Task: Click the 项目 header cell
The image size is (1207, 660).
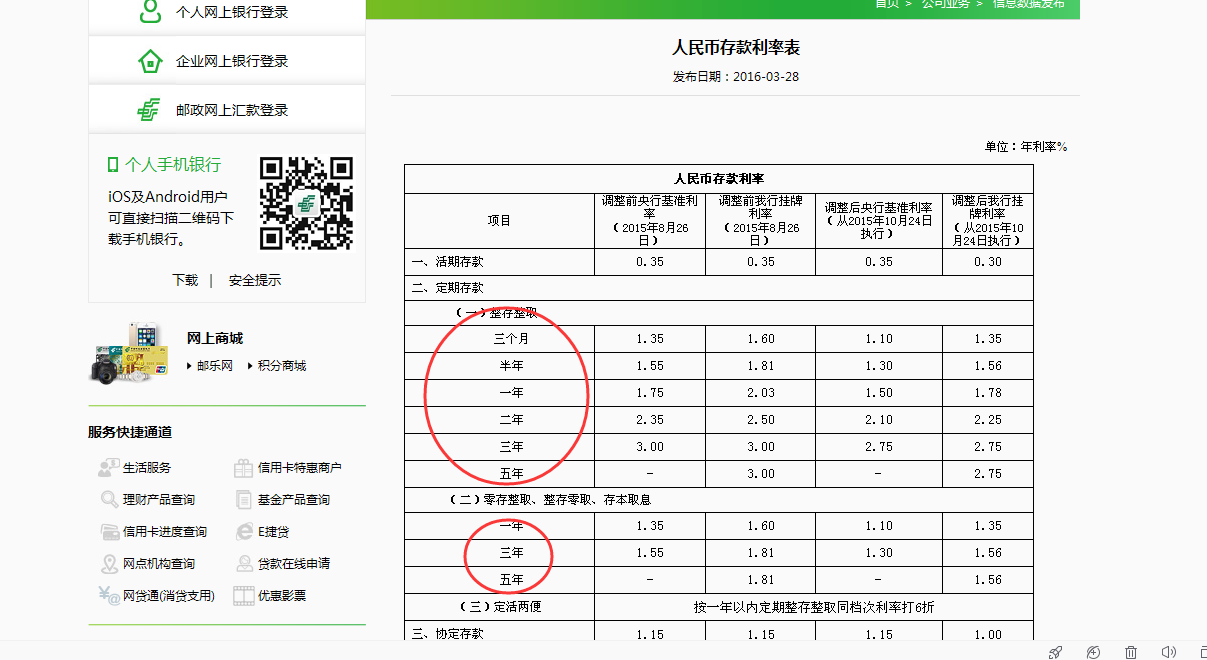Action: 499,220
